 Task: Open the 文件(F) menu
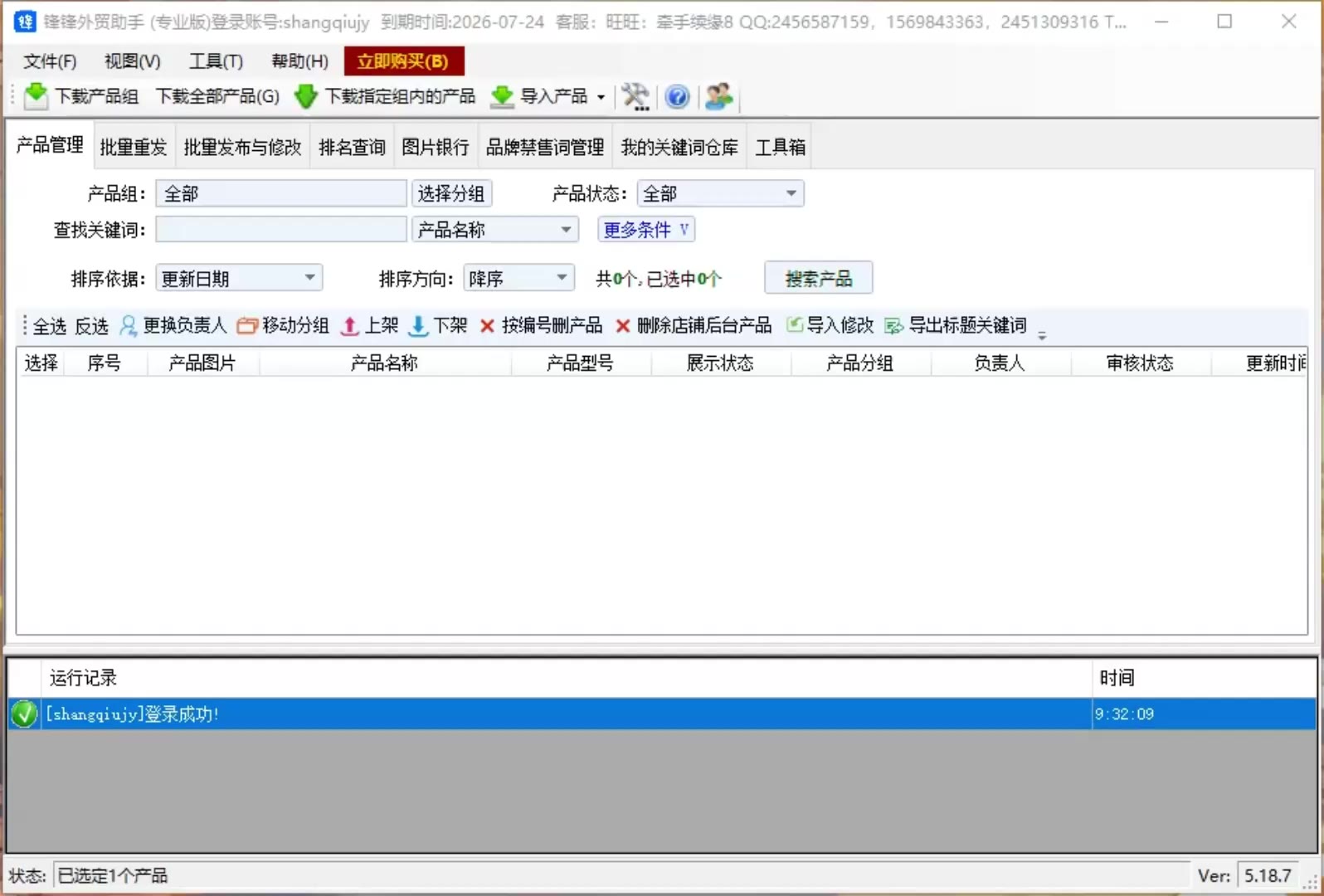[x=50, y=61]
